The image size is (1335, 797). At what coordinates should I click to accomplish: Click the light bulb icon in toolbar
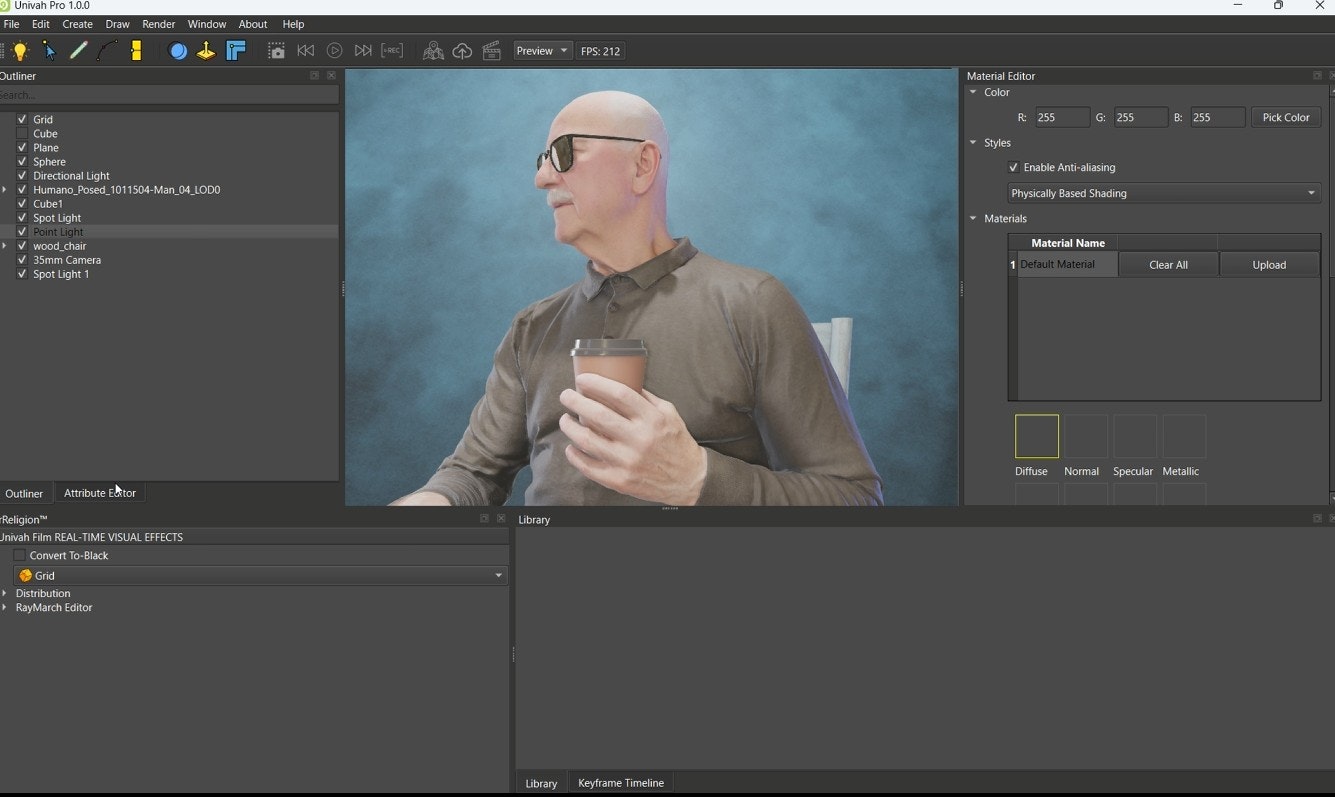20,51
